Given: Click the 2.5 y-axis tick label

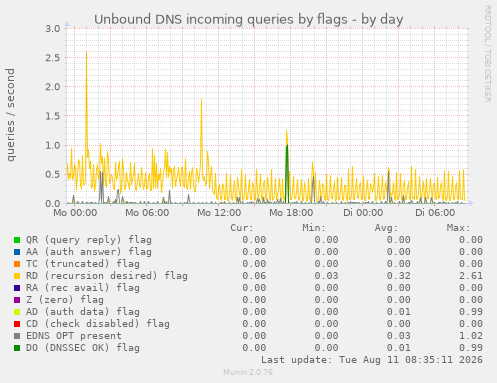Looking at the screenshot, I should (53, 58).
